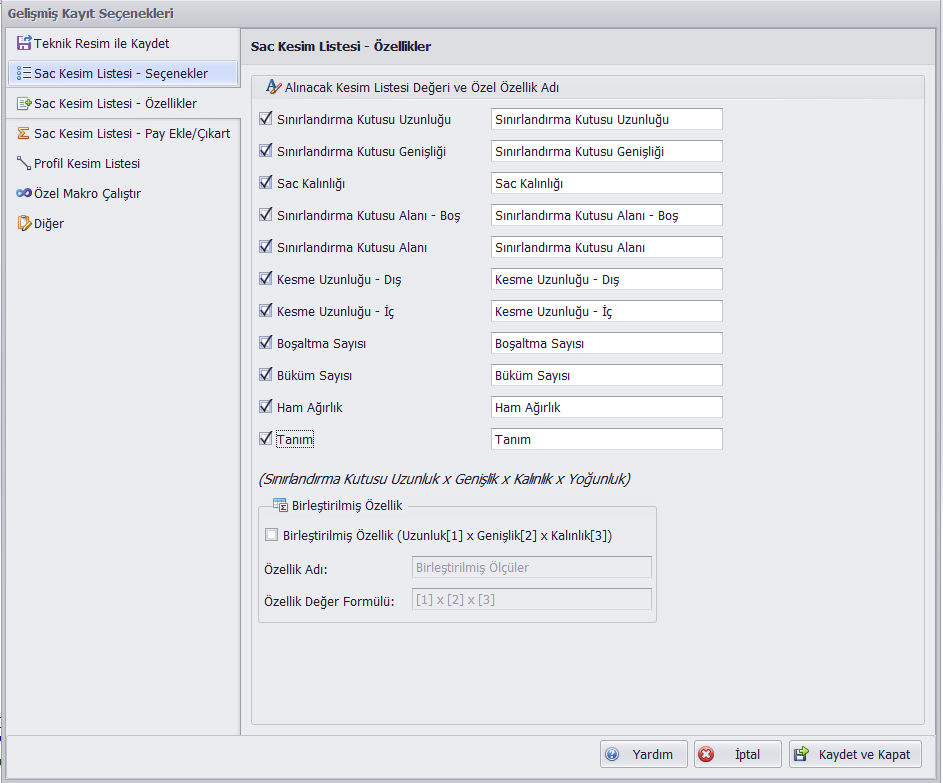This screenshot has width=943, height=783.
Task: Uncheck Kesme Uzunluğu - İç checkbox
Action: point(265,310)
